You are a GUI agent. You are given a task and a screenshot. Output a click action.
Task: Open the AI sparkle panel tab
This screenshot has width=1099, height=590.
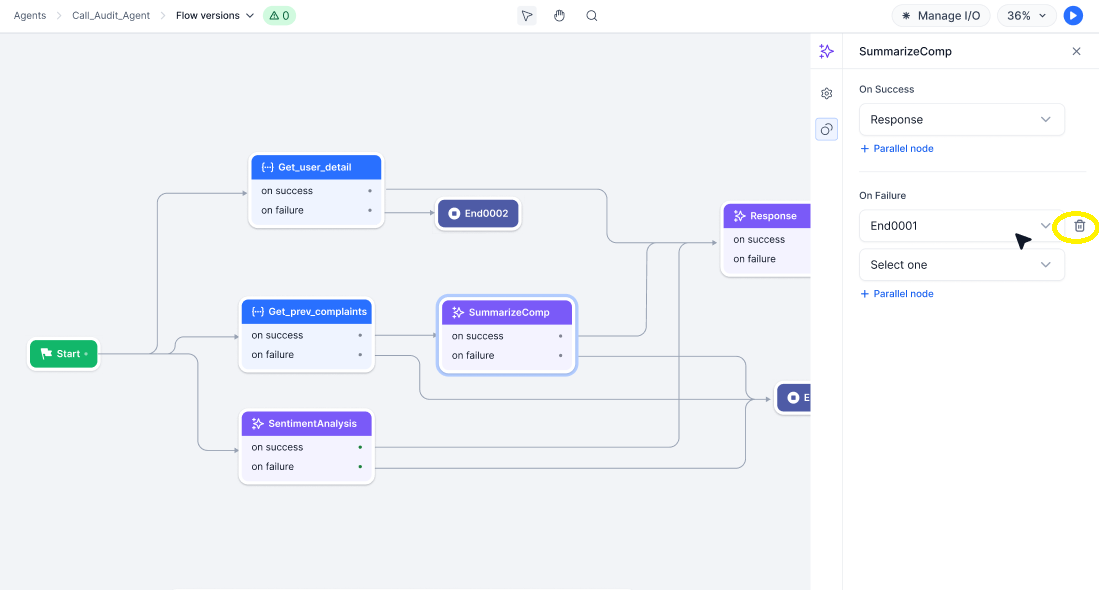pos(826,51)
